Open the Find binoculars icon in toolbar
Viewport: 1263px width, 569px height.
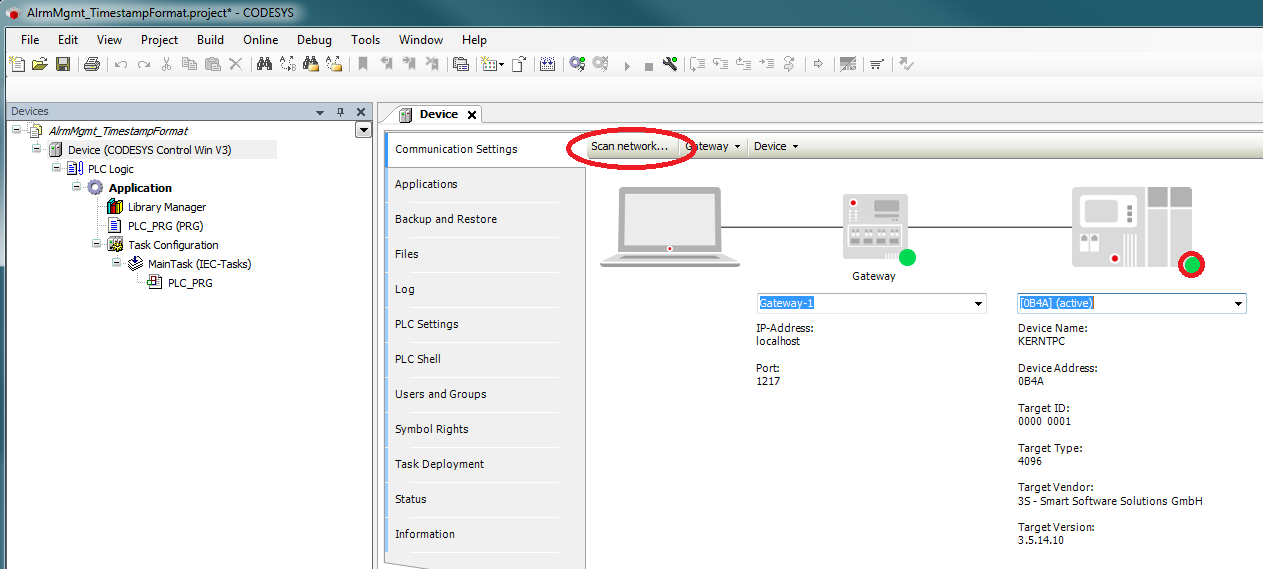coord(264,64)
